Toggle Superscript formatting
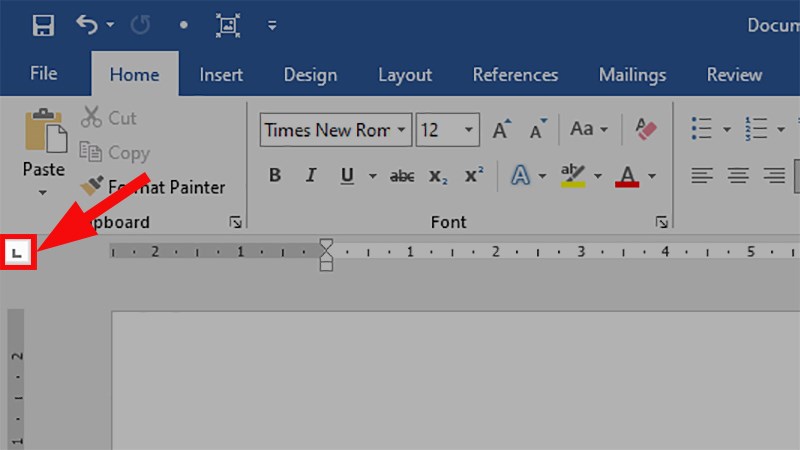800x450 pixels. [474, 175]
